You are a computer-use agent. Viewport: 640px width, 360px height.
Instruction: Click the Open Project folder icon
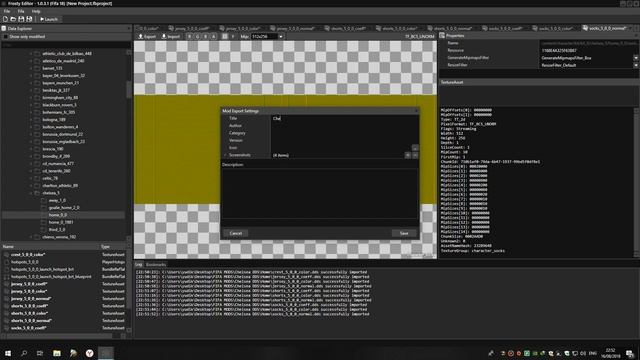coord(13,19)
